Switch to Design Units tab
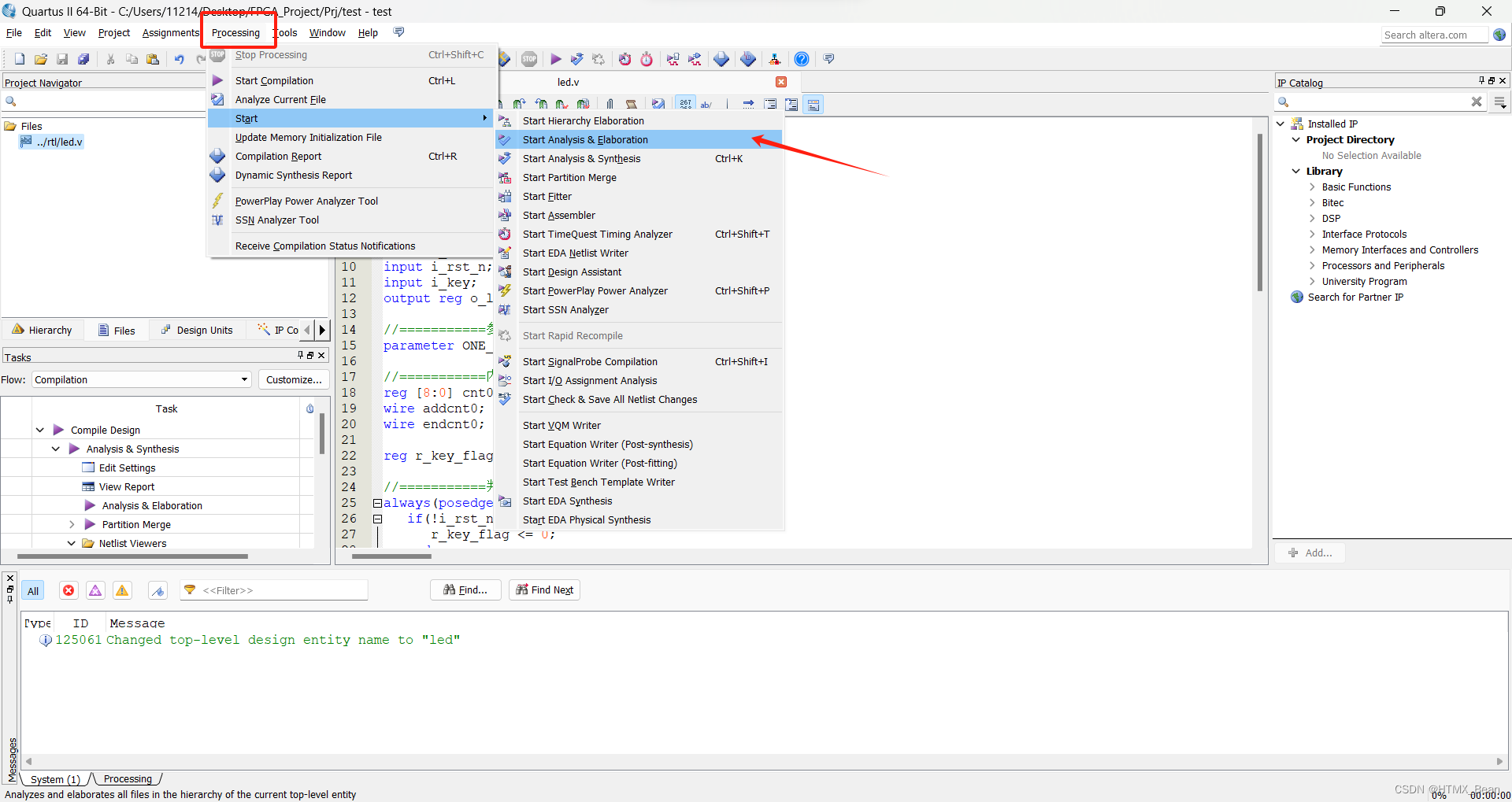This screenshot has width=1512, height=802. coord(197,330)
